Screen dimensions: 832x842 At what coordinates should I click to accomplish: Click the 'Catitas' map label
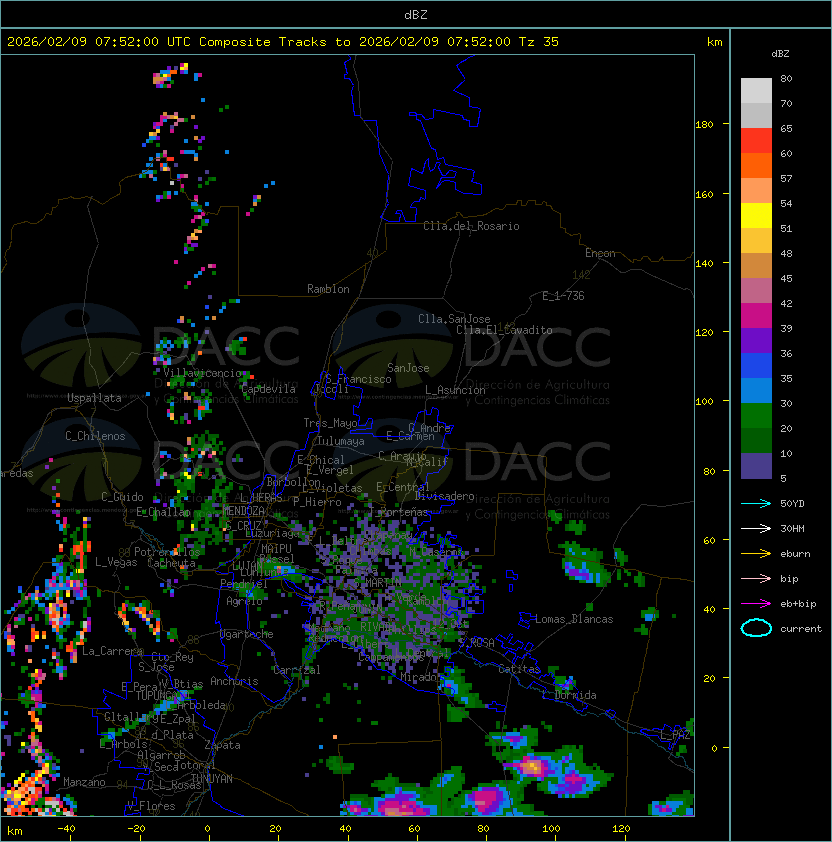tap(519, 669)
